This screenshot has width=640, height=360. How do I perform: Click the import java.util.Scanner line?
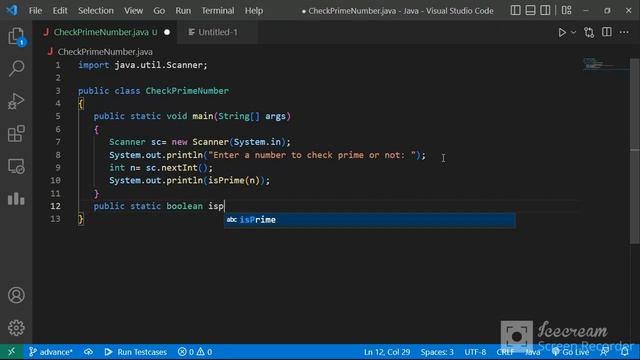tap(143, 65)
